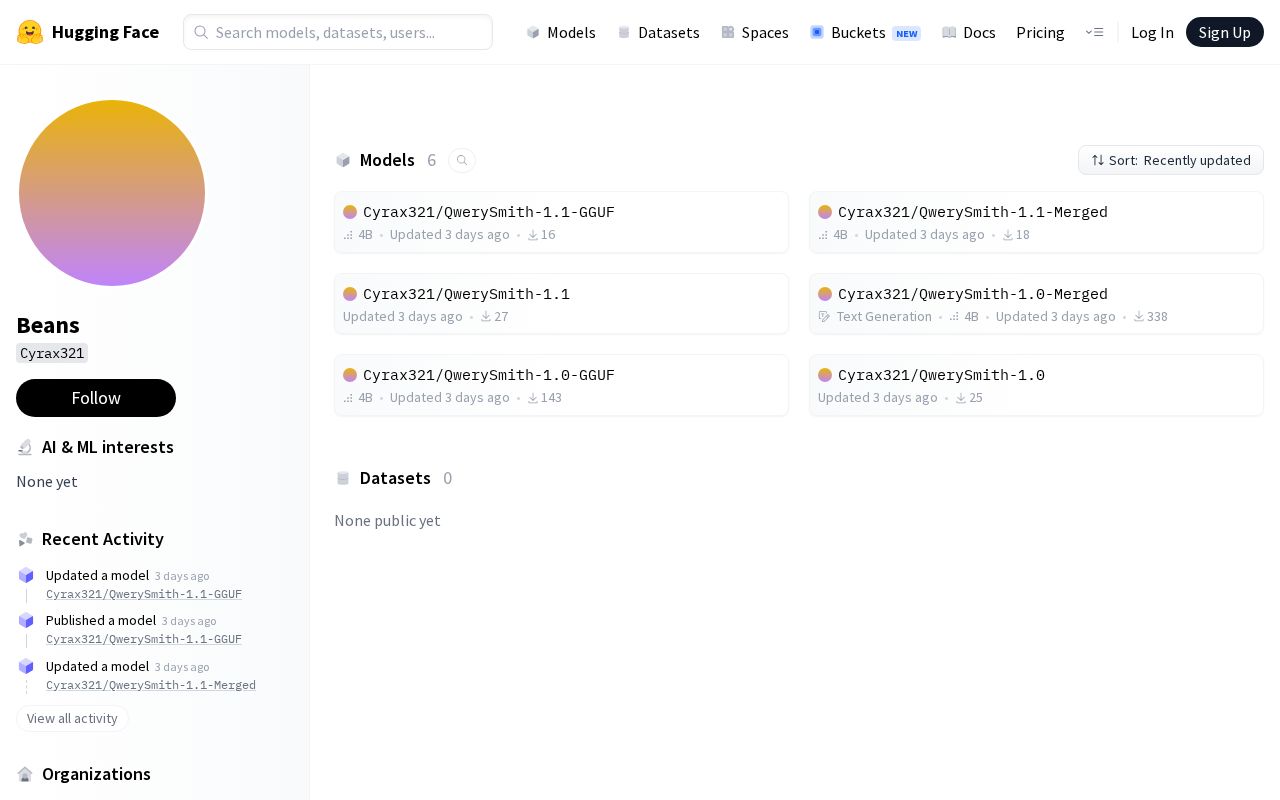Click the Hugging Face logo emoji
Viewport: 1280px width, 800px height.
click(x=30, y=32)
